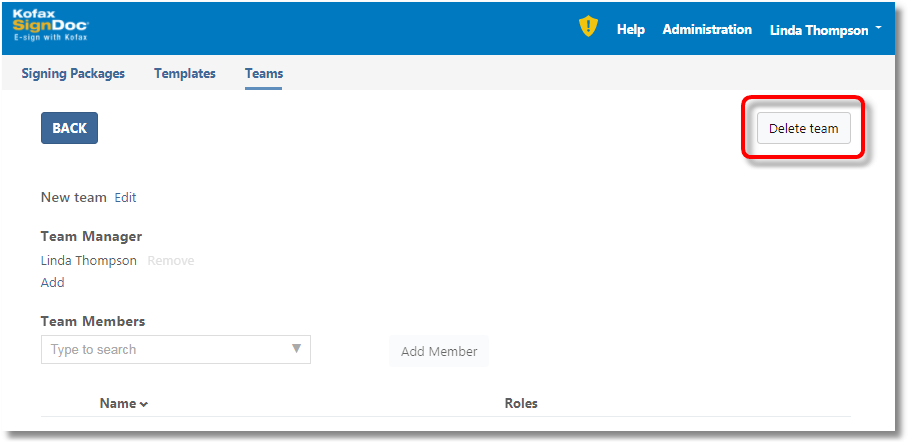Image resolution: width=909 pixels, height=445 pixels.
Task: Click the Roles column header
Action: [521, 404]
